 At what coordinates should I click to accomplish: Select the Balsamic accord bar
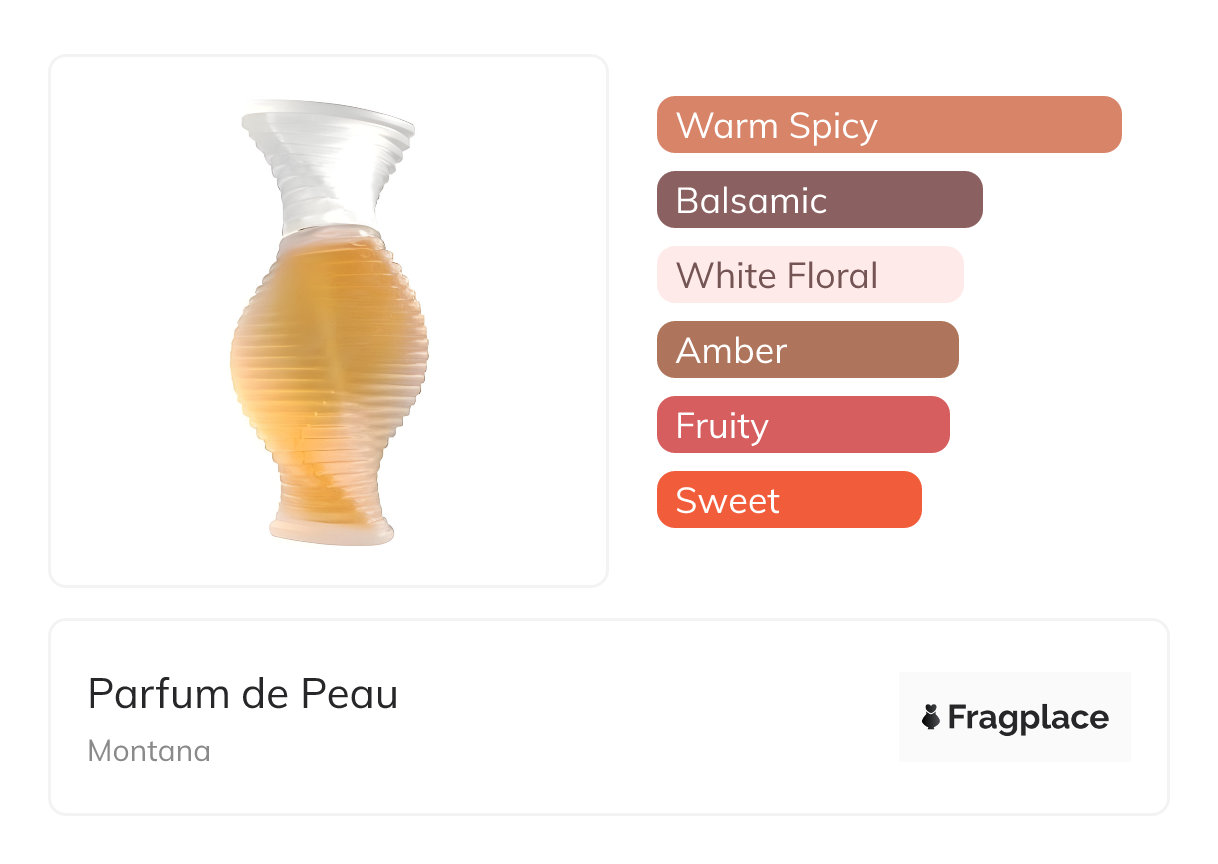819,200
